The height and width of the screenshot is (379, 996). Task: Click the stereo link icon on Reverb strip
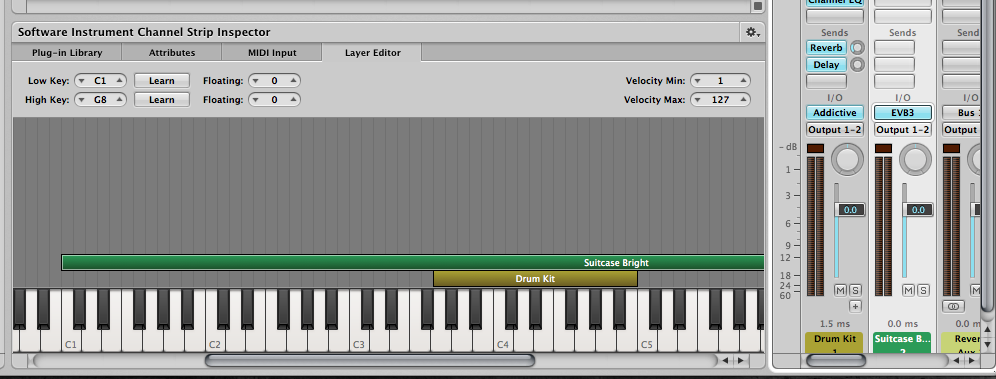[952, 307]
